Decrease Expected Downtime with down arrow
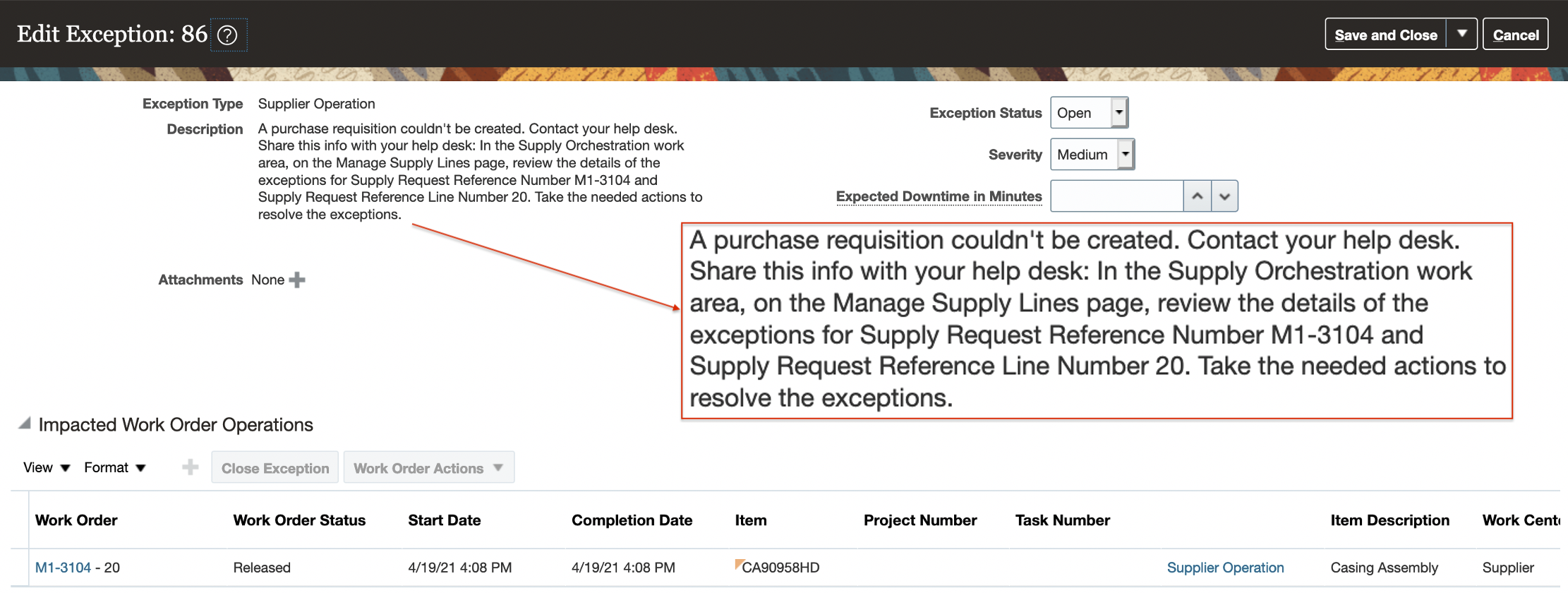1568x593 pixels. (x=1224, y=196)
